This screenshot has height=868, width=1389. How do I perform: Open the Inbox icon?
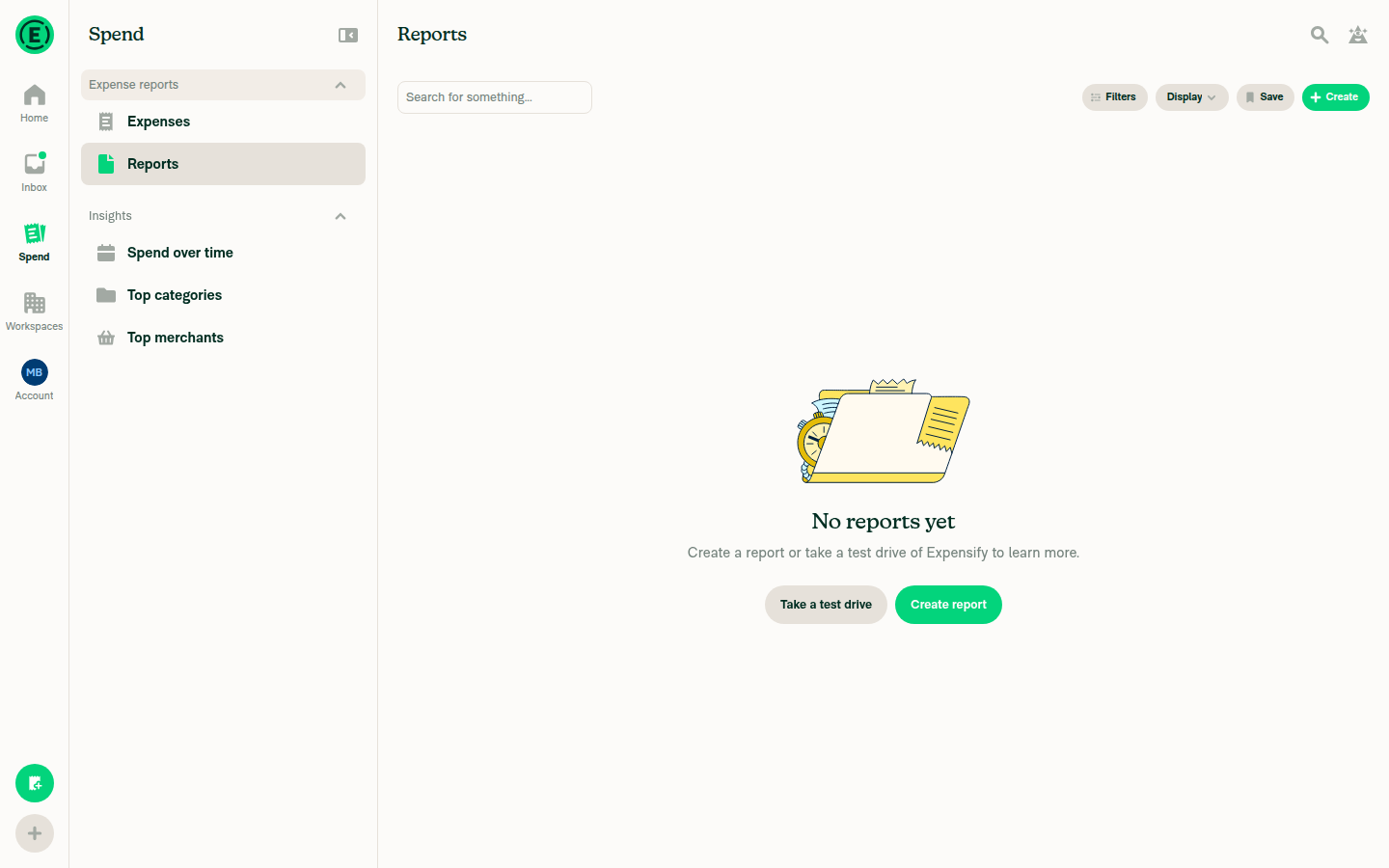[x=35, y=164]
